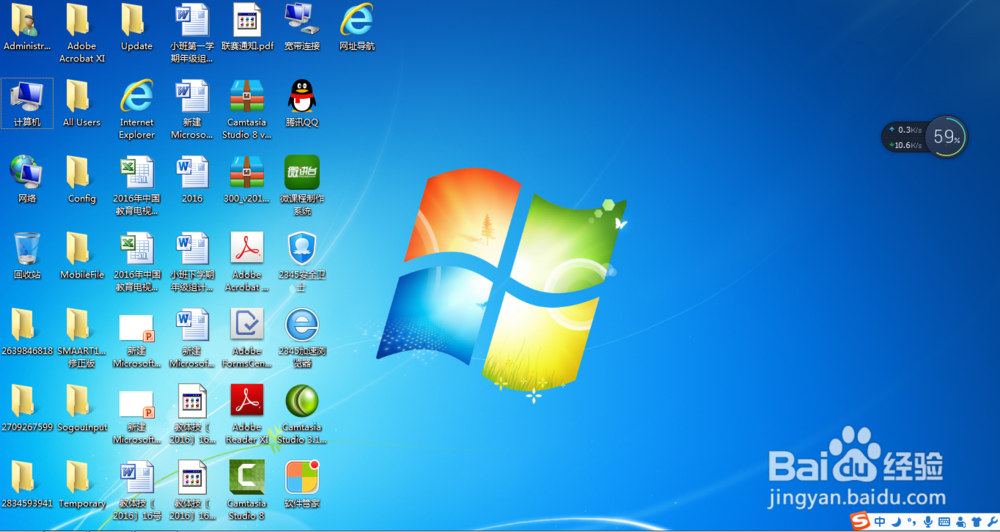The image size is (1000, 532).
Task: Open the Sogou soft keyboard icon
Action: [945, 522]
